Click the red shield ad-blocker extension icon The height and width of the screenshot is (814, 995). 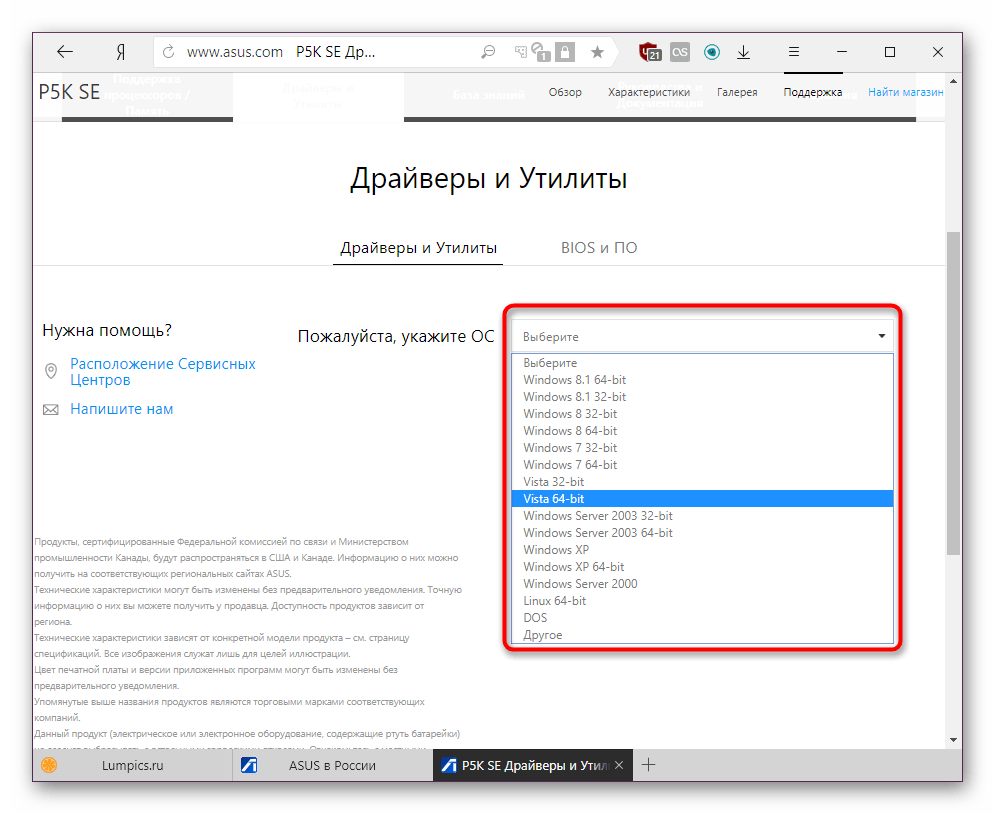click(x=650, y=52)
